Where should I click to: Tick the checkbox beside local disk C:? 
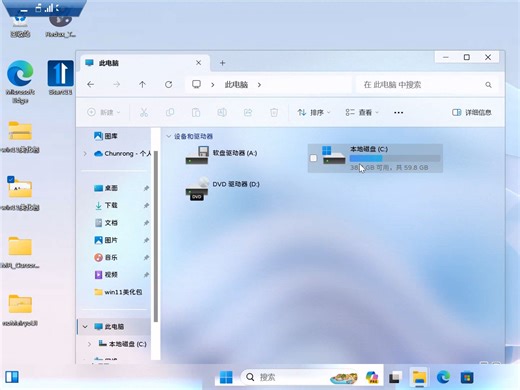313,158
